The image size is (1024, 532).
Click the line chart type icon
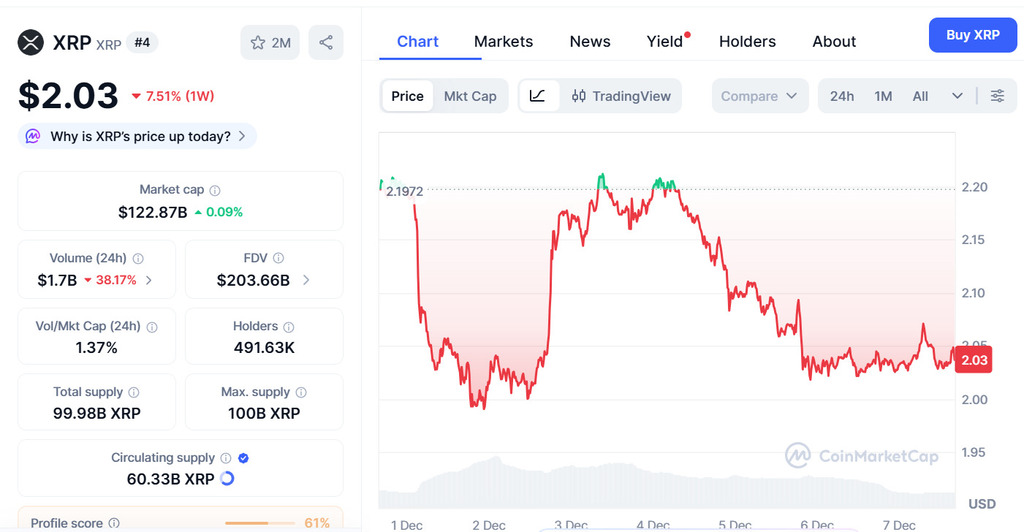point(537,96)
